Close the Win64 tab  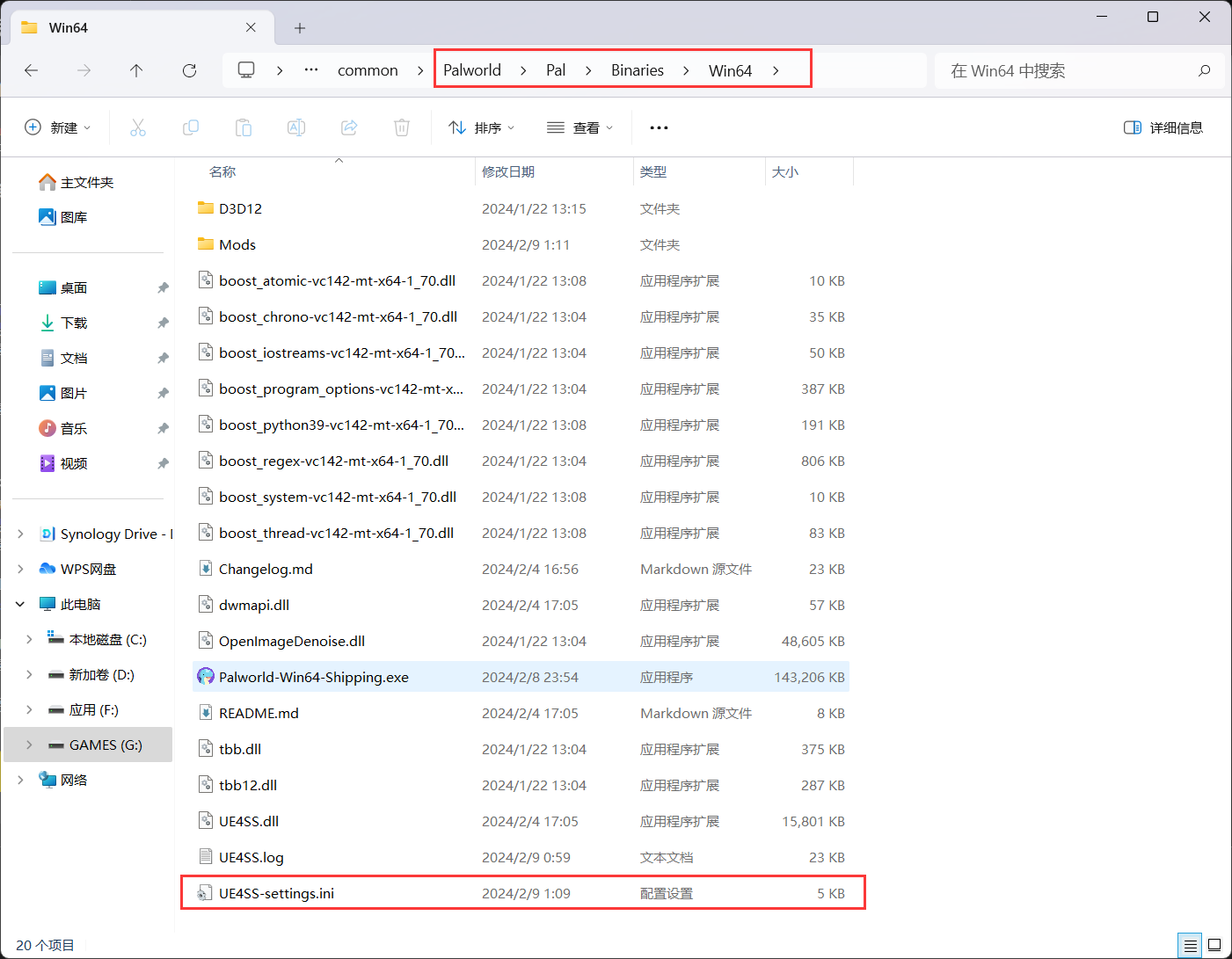[251, 27]
